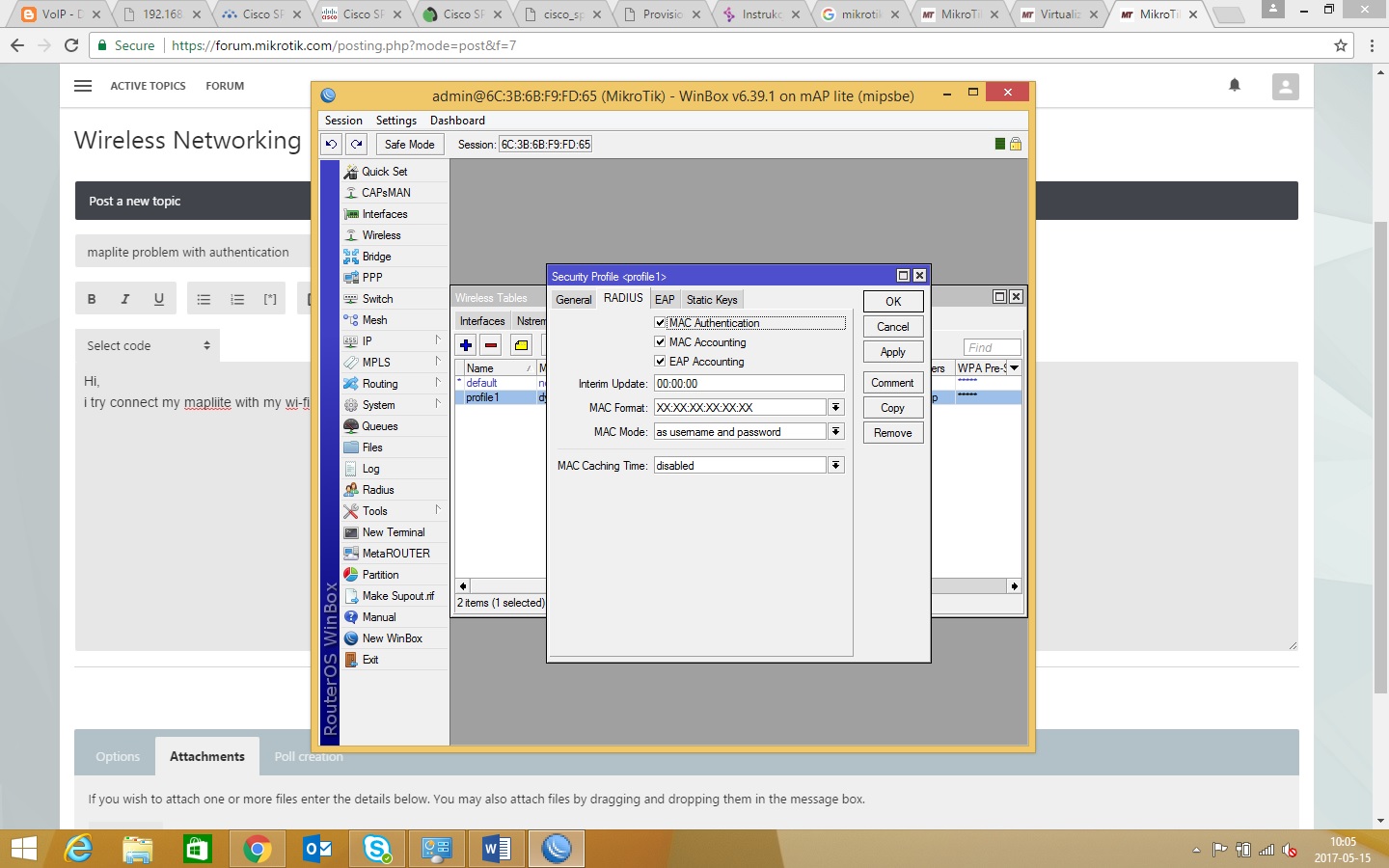This screenshot has height=868, width=1389.
Task: Disable the EAP Accounting checkbox
Action: [661, 362]
